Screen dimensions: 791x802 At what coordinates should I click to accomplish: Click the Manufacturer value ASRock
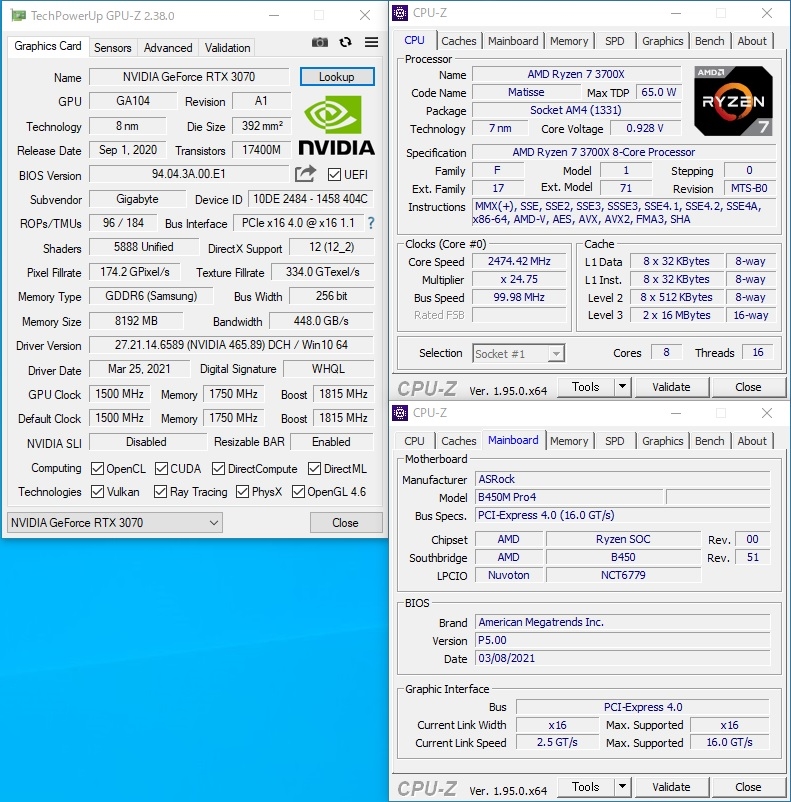(622, 479)
